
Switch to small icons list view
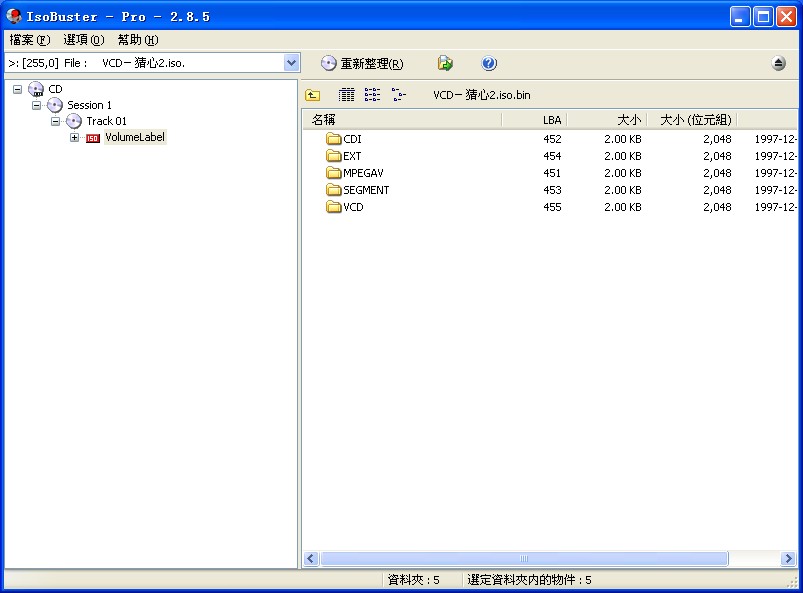[x=372, y=95]
